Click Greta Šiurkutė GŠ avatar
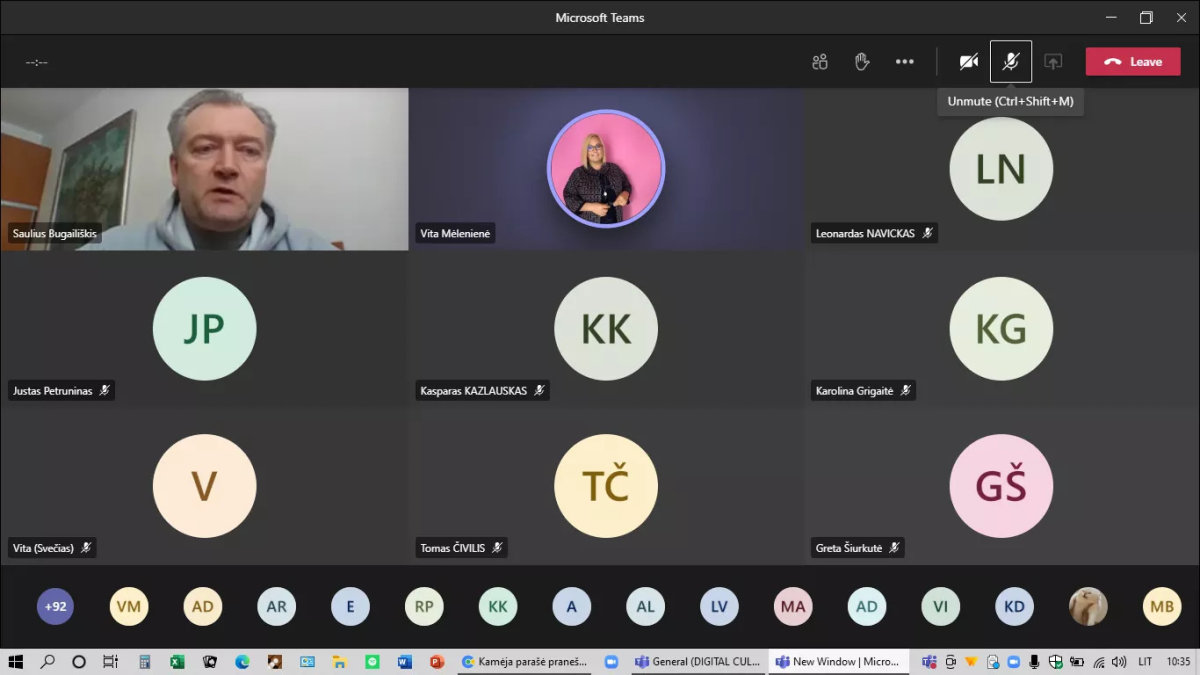Viewport: 1200px width, 675px height. pyautogui.click(x=1001, y=486)
